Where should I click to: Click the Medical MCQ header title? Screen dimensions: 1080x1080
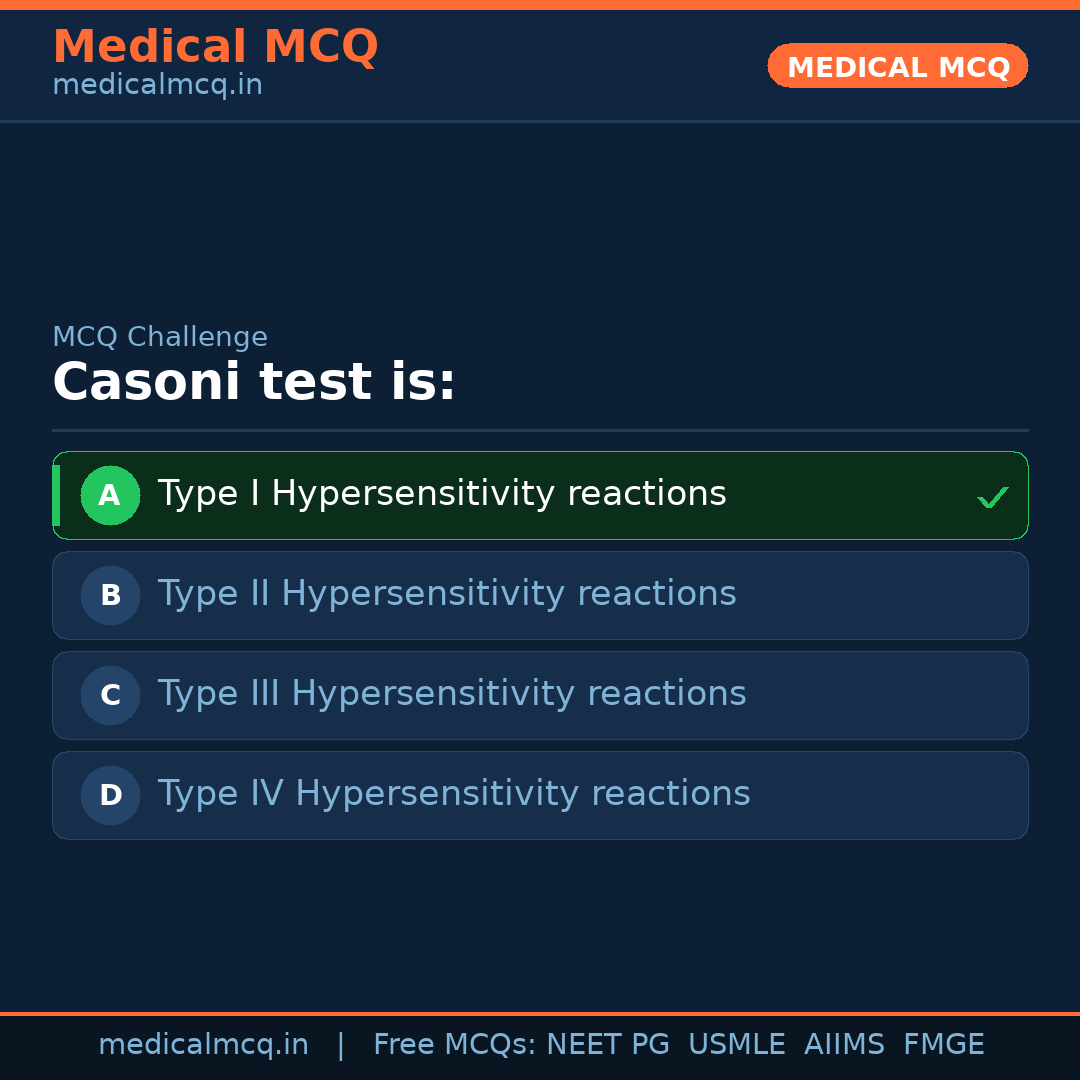point(215,47)
